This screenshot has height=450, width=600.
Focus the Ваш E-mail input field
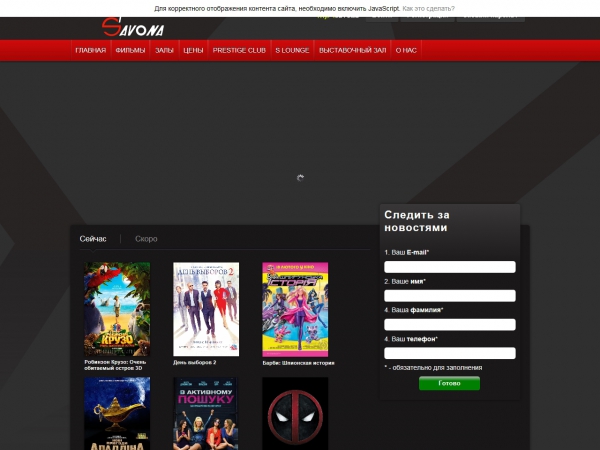(x=450, y=267)
